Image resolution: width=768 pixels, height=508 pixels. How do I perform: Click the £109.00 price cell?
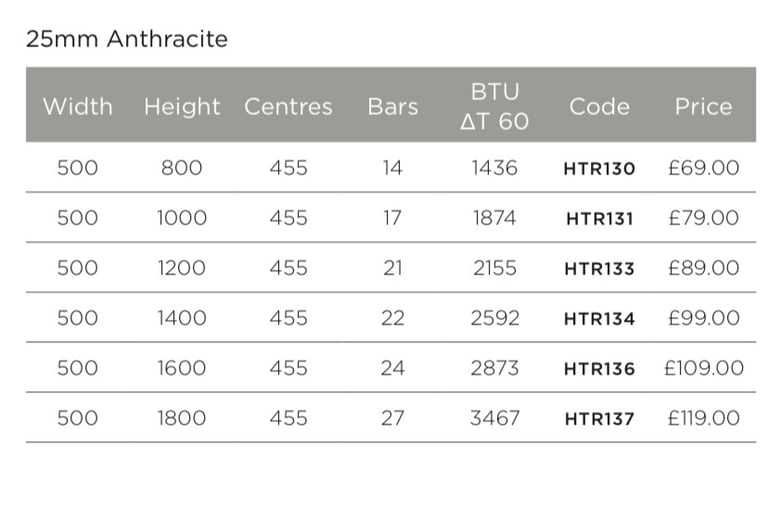click(x=703, y=368)
